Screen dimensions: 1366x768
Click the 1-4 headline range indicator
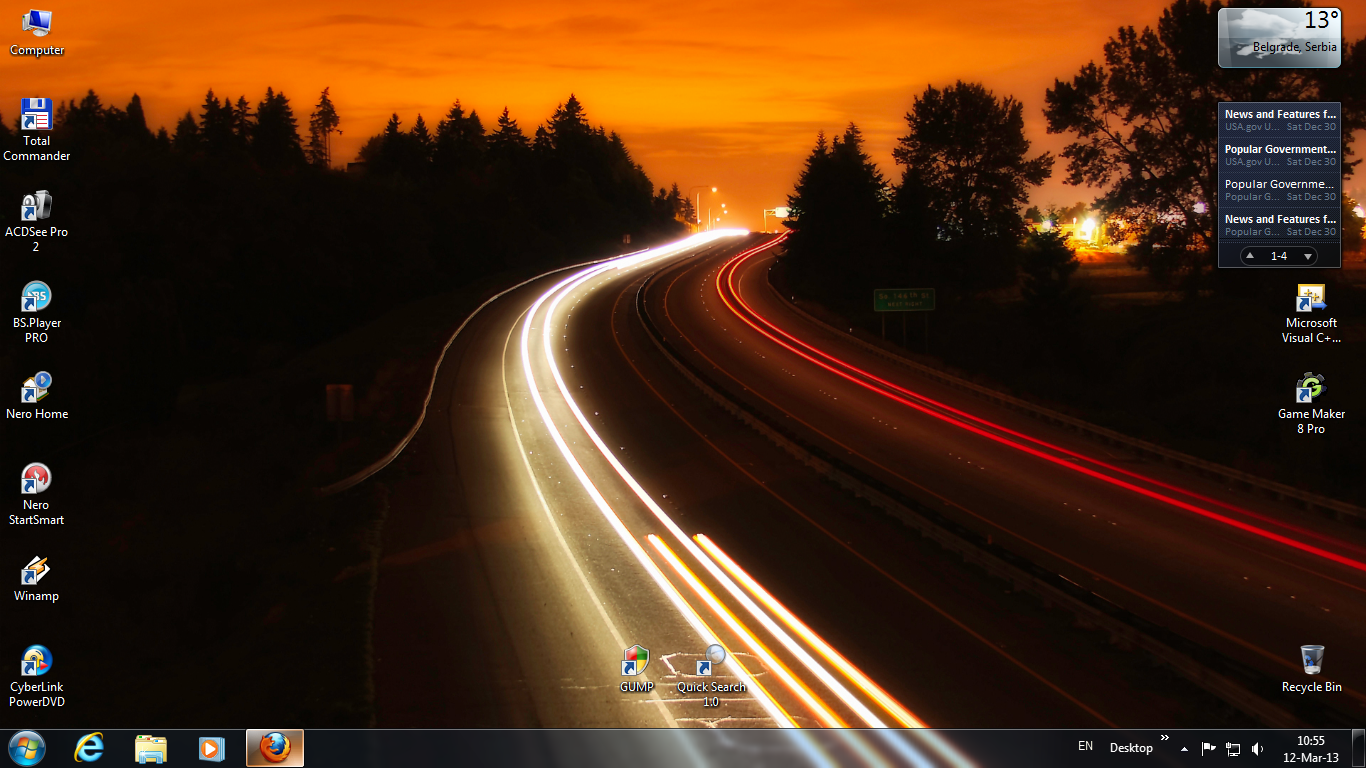(1279, 256)
